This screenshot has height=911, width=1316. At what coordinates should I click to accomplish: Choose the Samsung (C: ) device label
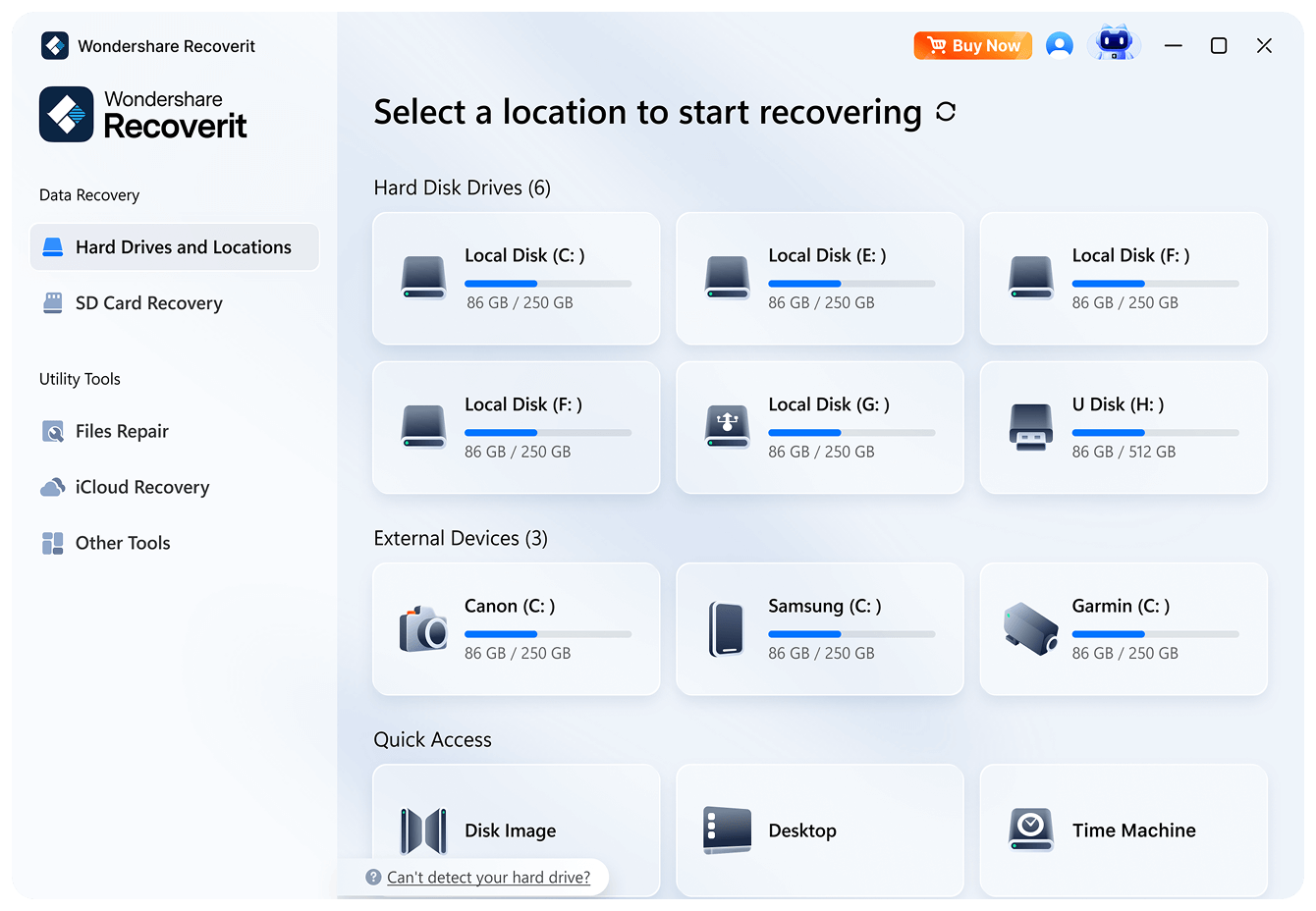[825, 606]
